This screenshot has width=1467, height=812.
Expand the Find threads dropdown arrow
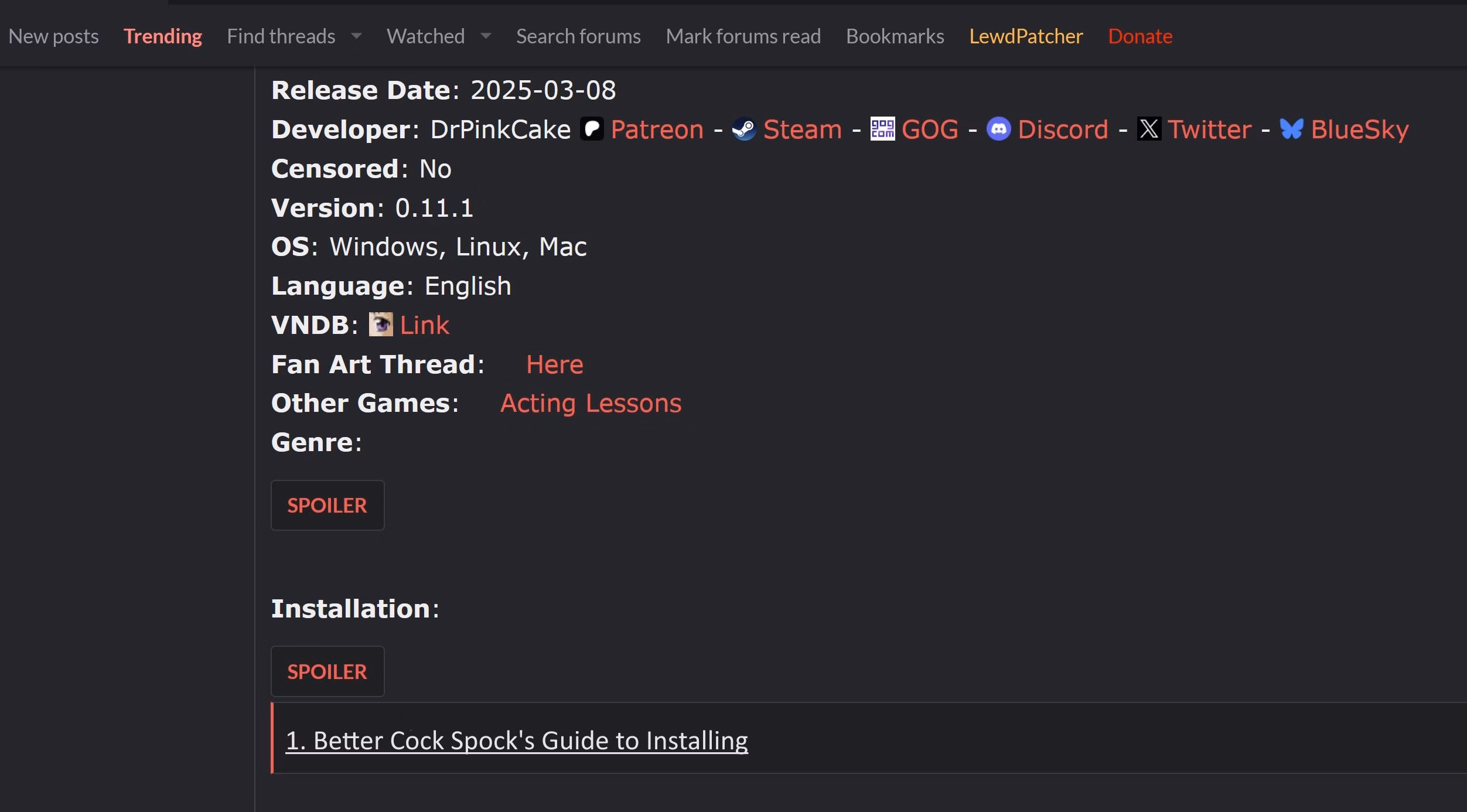(x=356, y=36)
